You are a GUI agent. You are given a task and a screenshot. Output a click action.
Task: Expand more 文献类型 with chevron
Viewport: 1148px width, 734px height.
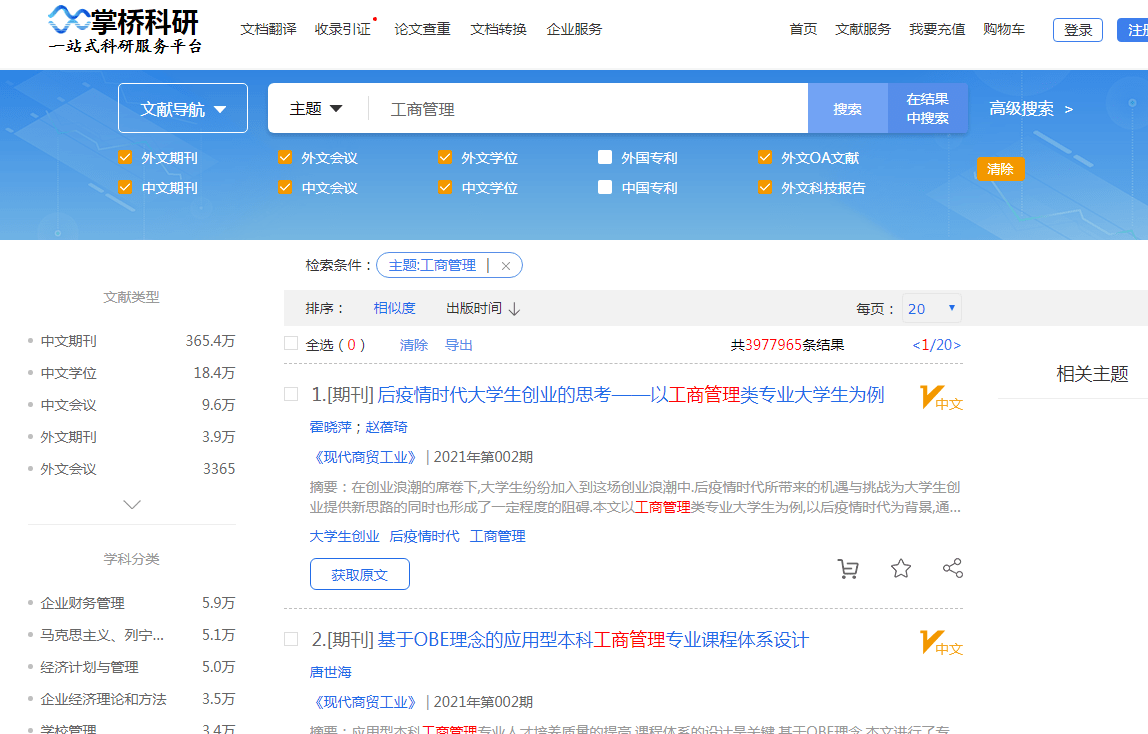coord(132,505)
